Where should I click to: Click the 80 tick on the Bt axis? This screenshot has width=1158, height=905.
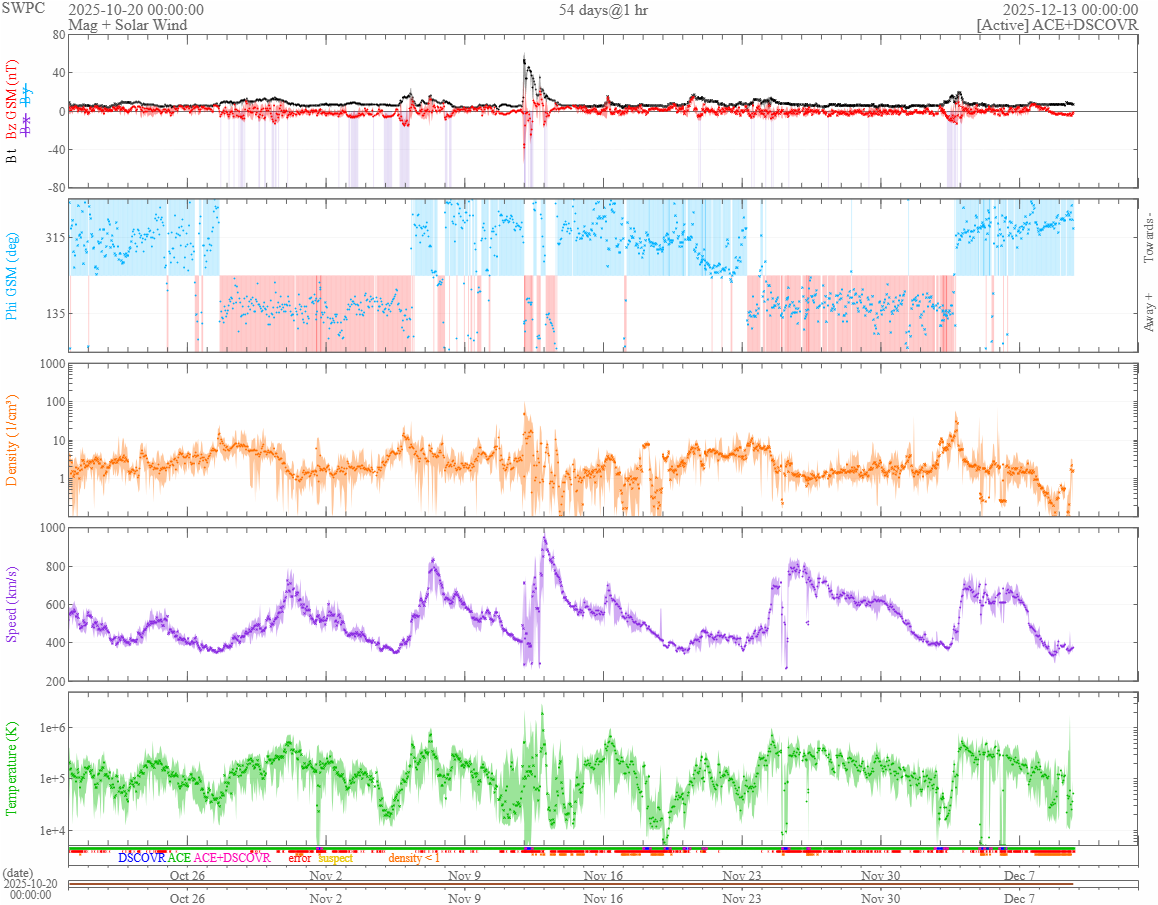coord(58,35)
